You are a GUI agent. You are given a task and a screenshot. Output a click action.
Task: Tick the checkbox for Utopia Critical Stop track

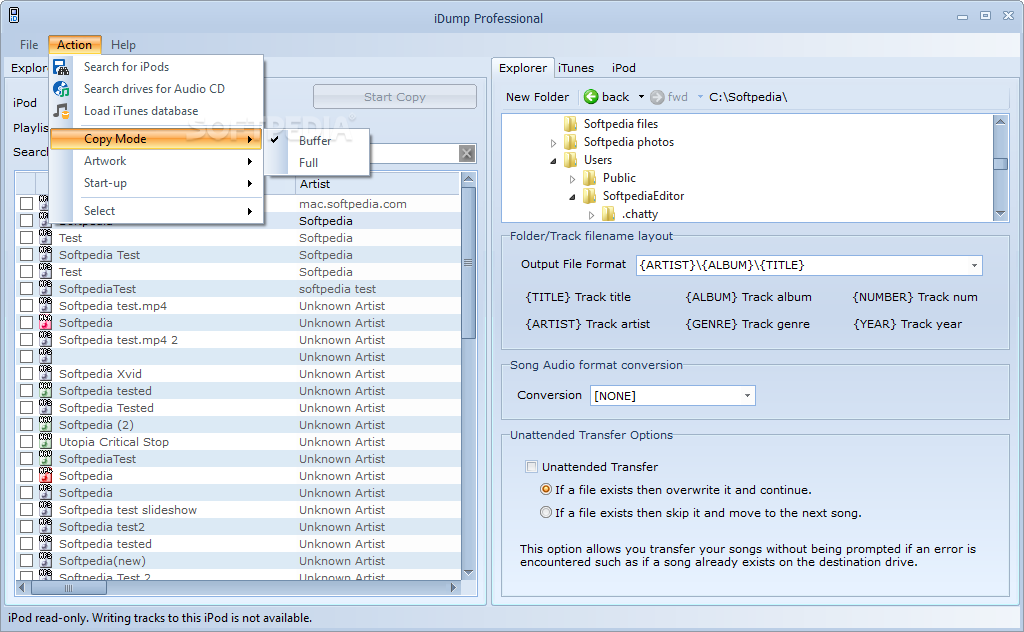pos(26,441)
